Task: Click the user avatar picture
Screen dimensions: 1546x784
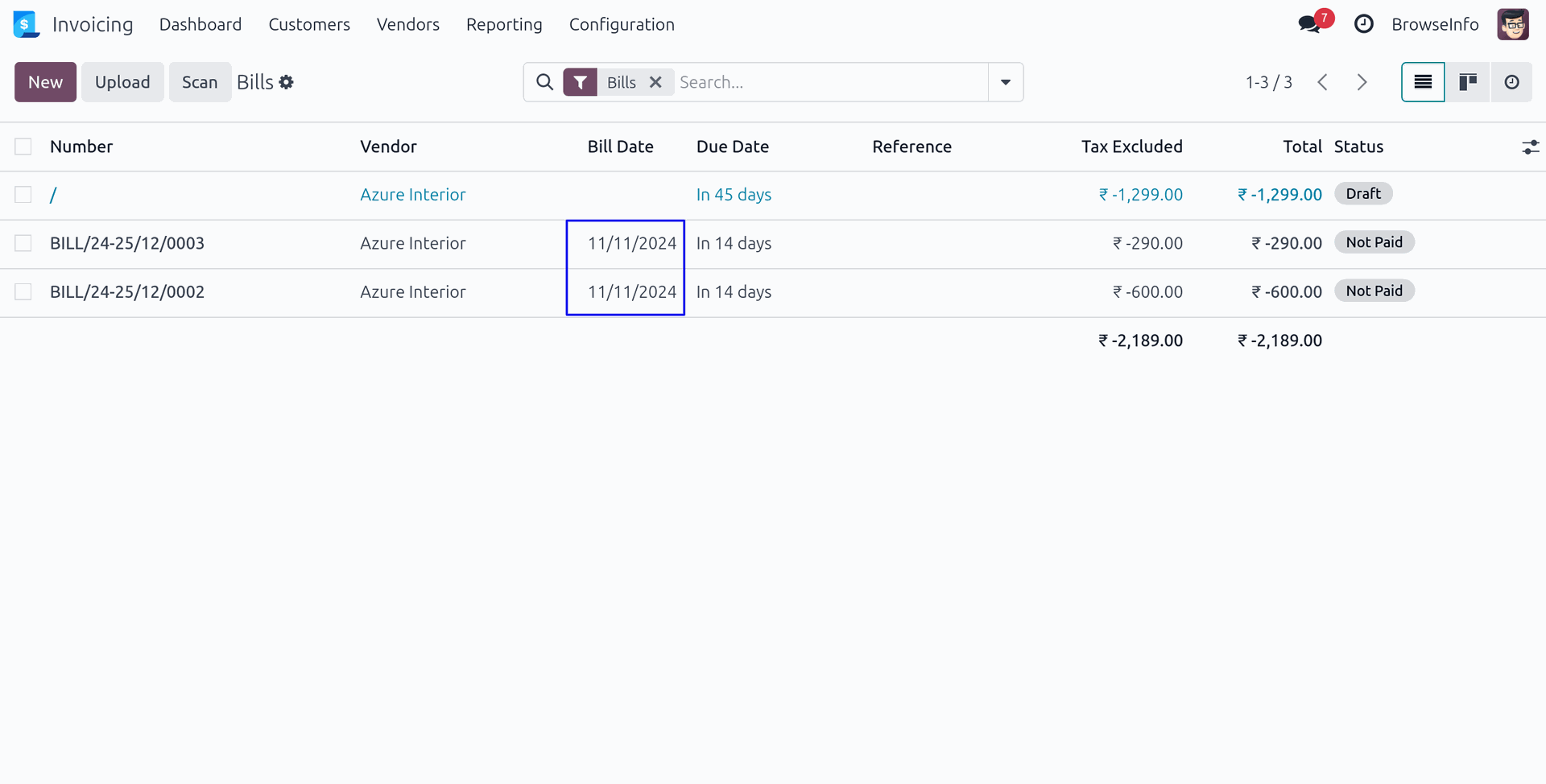Action: (x=1512, y=24)
